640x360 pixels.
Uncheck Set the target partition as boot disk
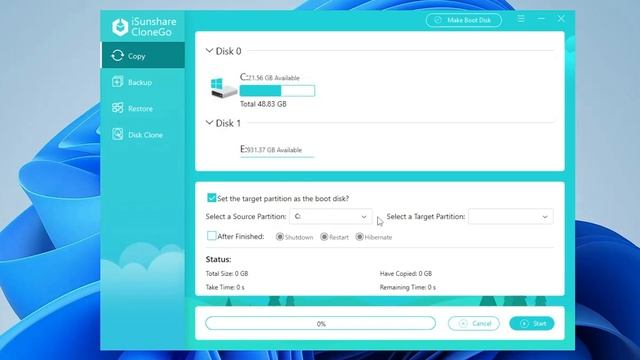(211, 198)
